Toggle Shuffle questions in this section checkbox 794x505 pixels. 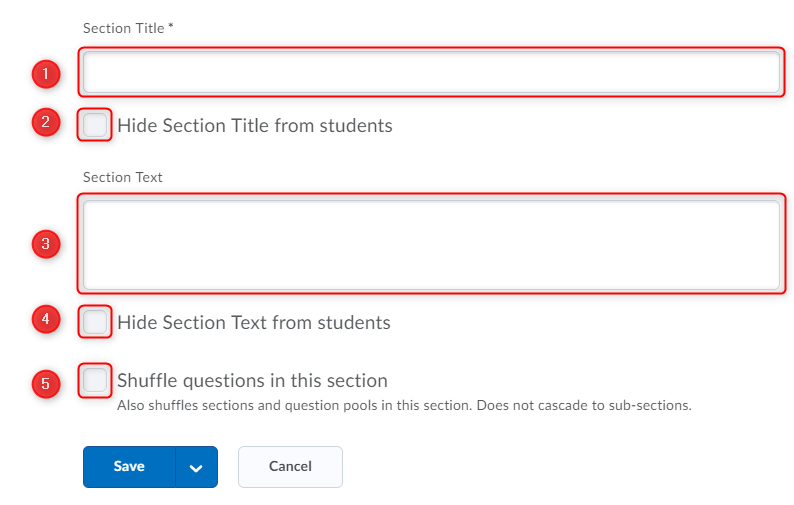[95, 380]
